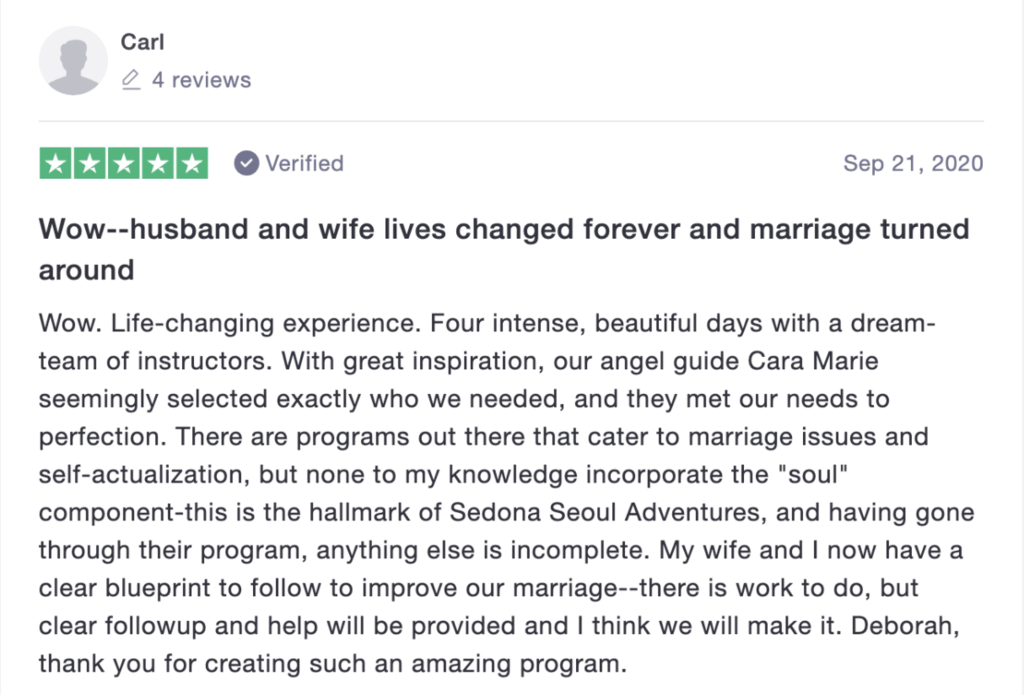
Task: Click the first green rating star
Action: click(56, 163)
